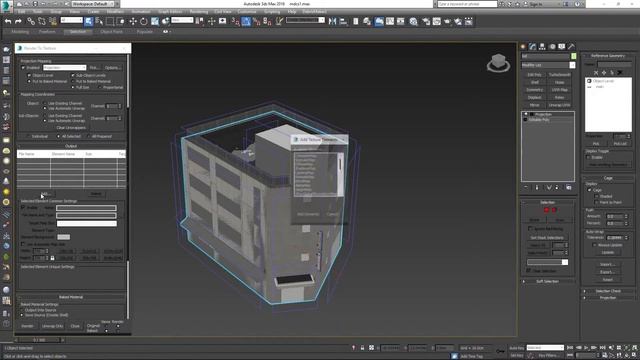Expand the Selection Check rollout
Image resolution: width=640 pixels, height=360 pixels.
click(x=608, y=291)
